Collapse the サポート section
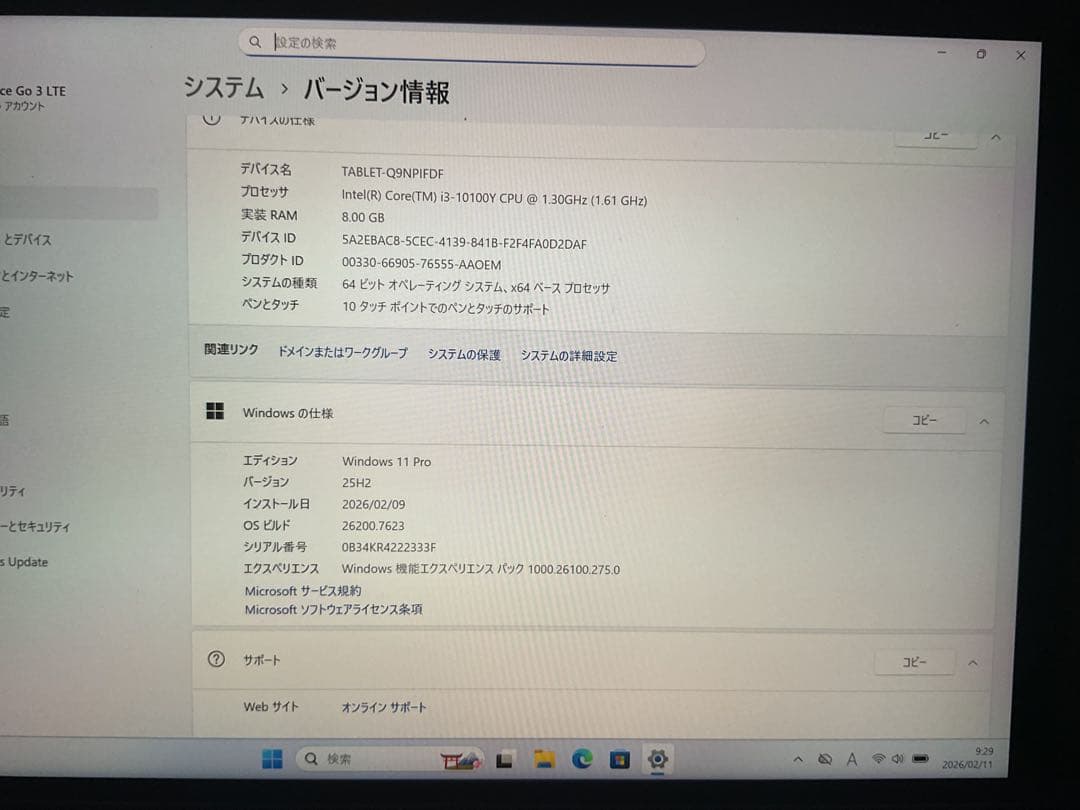 pos(973,662)
